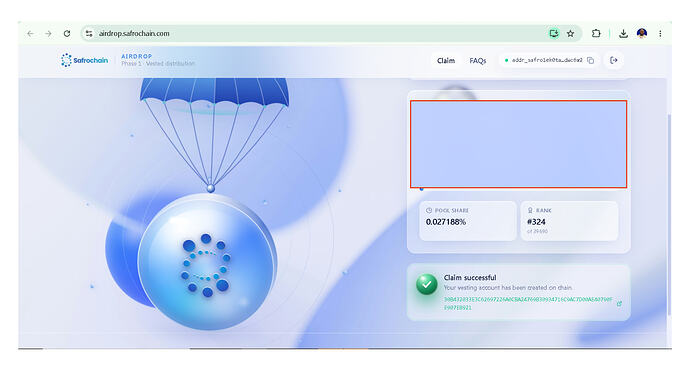Screen dimensions: 690x388
Task: Open site information icon in address bar
Action: [x=89, y=33]
